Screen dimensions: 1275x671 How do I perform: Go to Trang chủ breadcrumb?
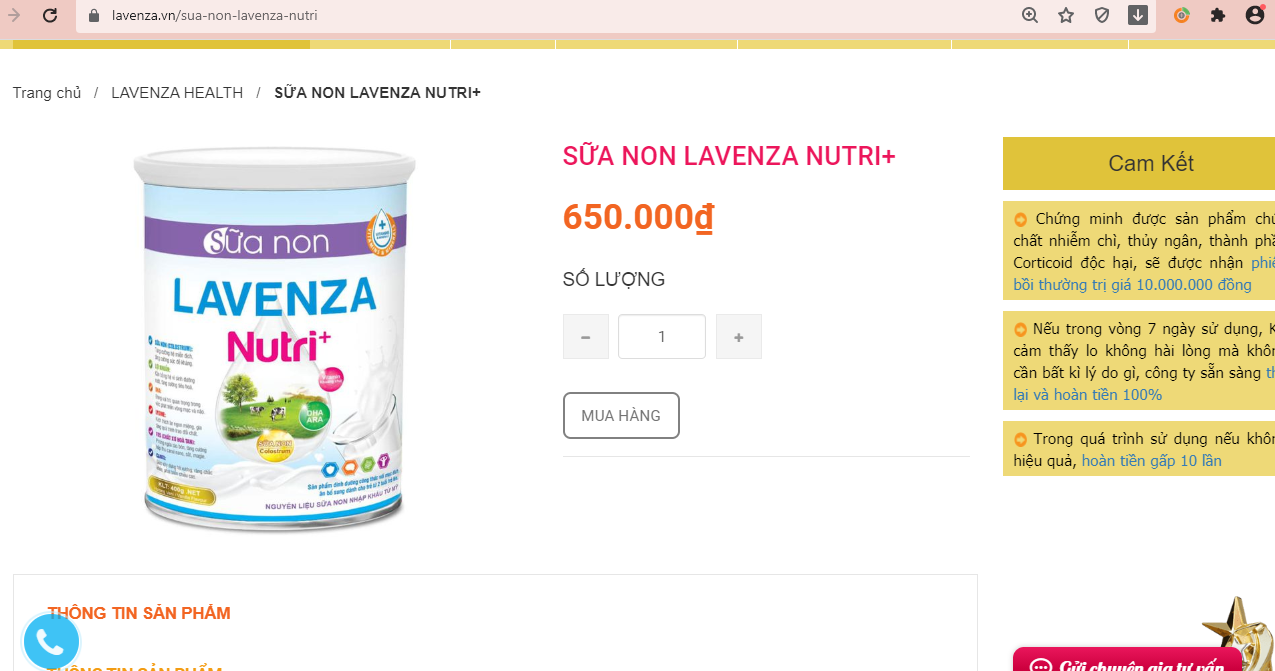[x=47, y=93]
